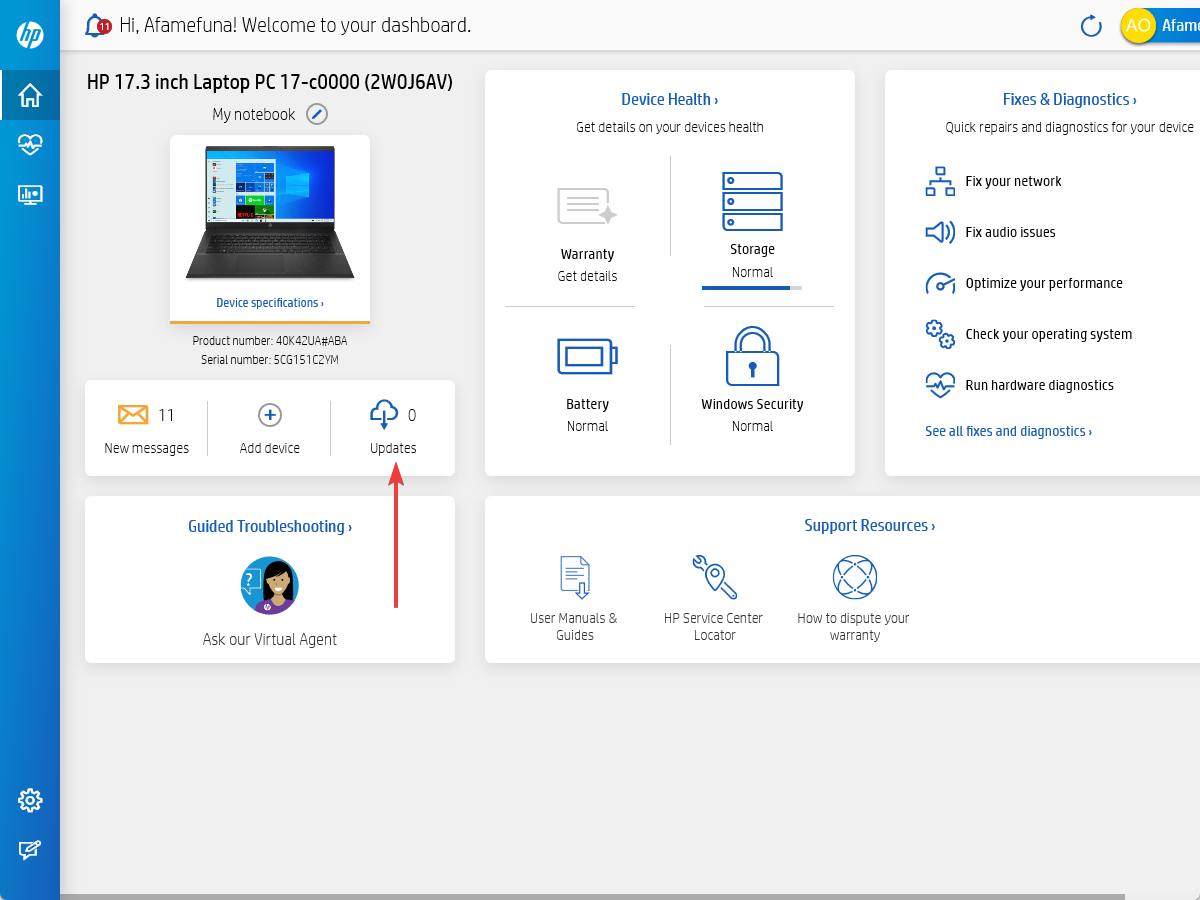Screen dimensions: 1200x900
Task: Open the device health heart icon in sidebar
Action: [x=30, y=145]
